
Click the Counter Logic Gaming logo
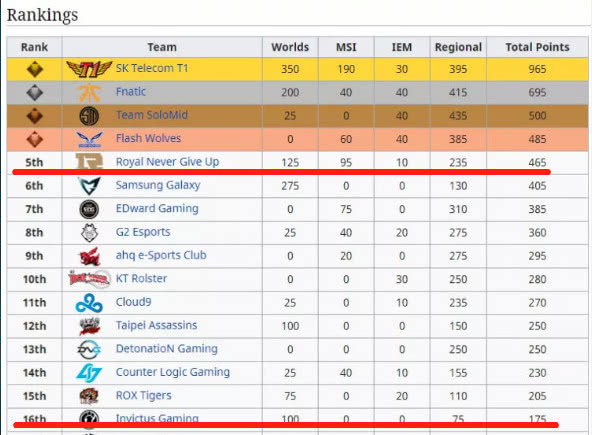click(89, 373)
